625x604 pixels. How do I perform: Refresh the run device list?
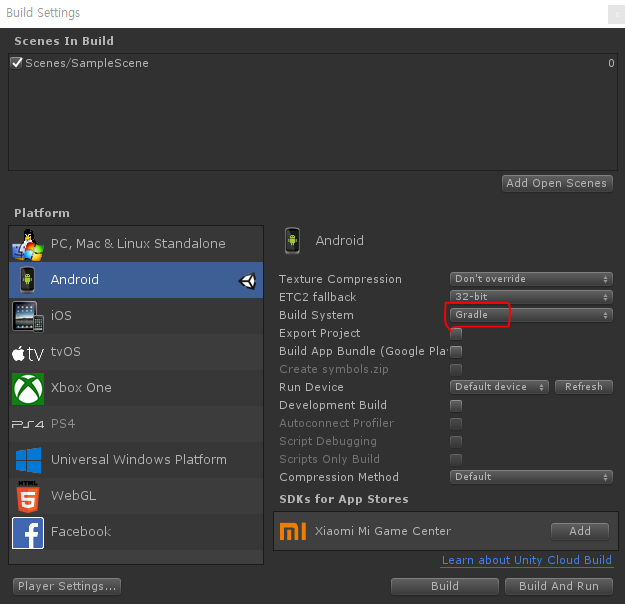(x=584, y=387)
